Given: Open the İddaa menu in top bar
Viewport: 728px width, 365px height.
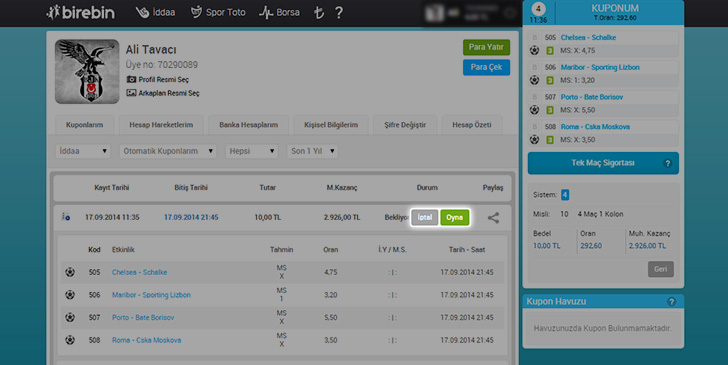Looking at the screenshot, I should point(156,13).
